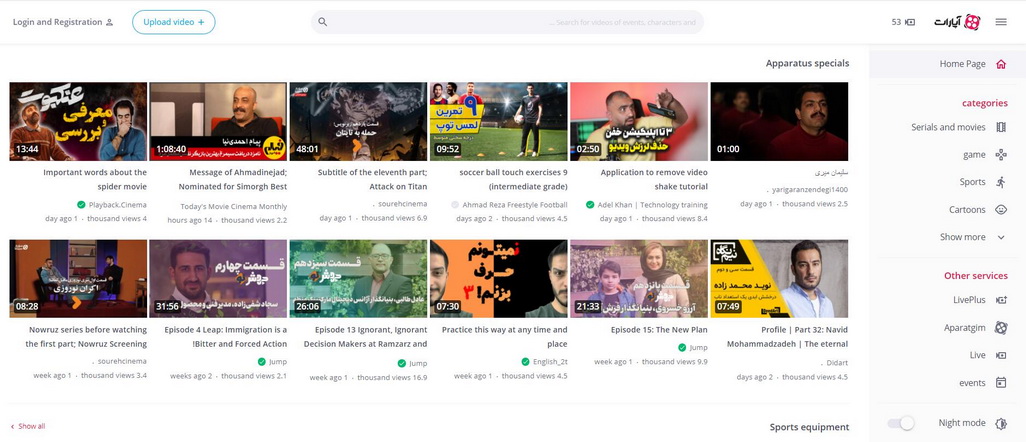The height and width of the screenshot is (442, 1026).
Task: Click Login and Registration link
Action: pyautogui.click(x=63, y=22)
